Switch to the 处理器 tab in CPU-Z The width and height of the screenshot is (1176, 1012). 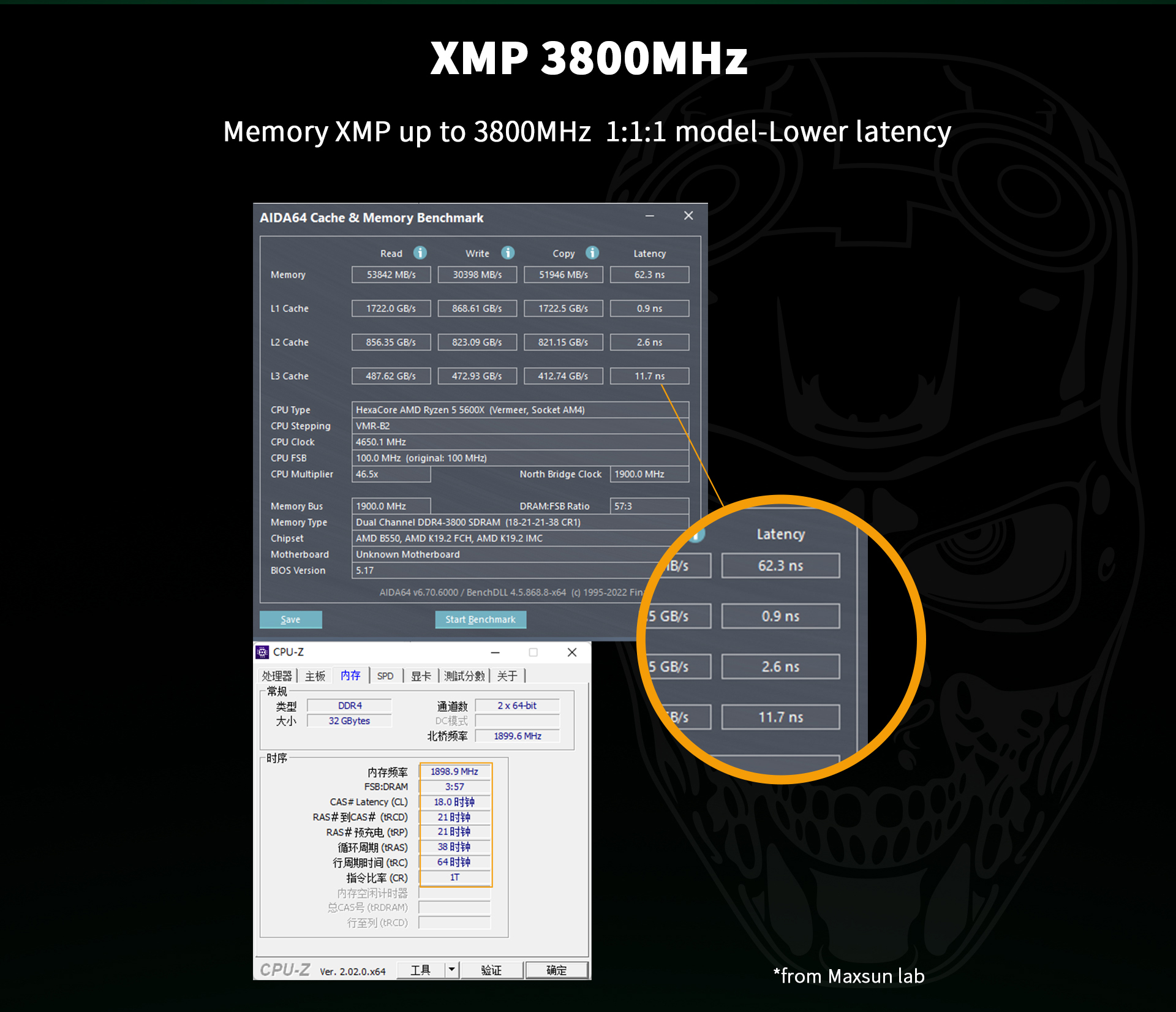[277, 676]
